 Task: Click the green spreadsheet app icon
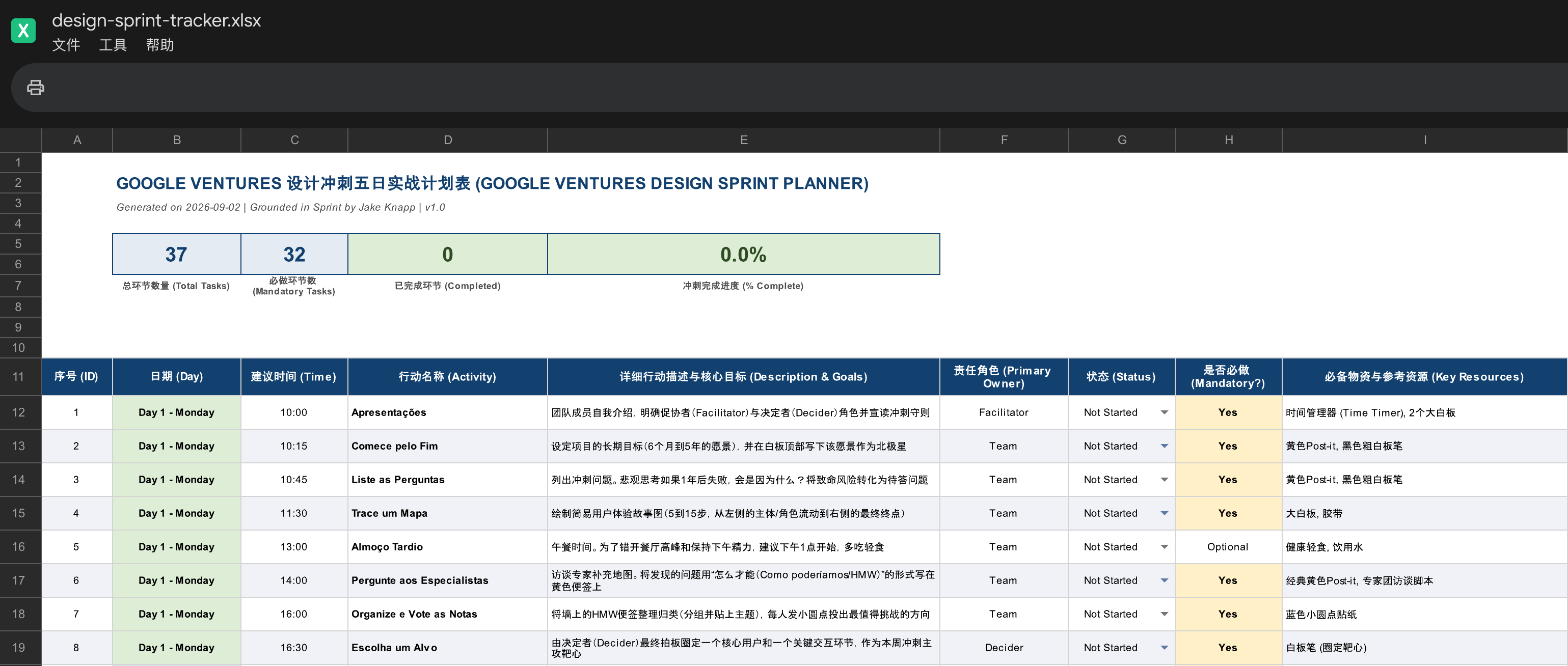(23, 31)
